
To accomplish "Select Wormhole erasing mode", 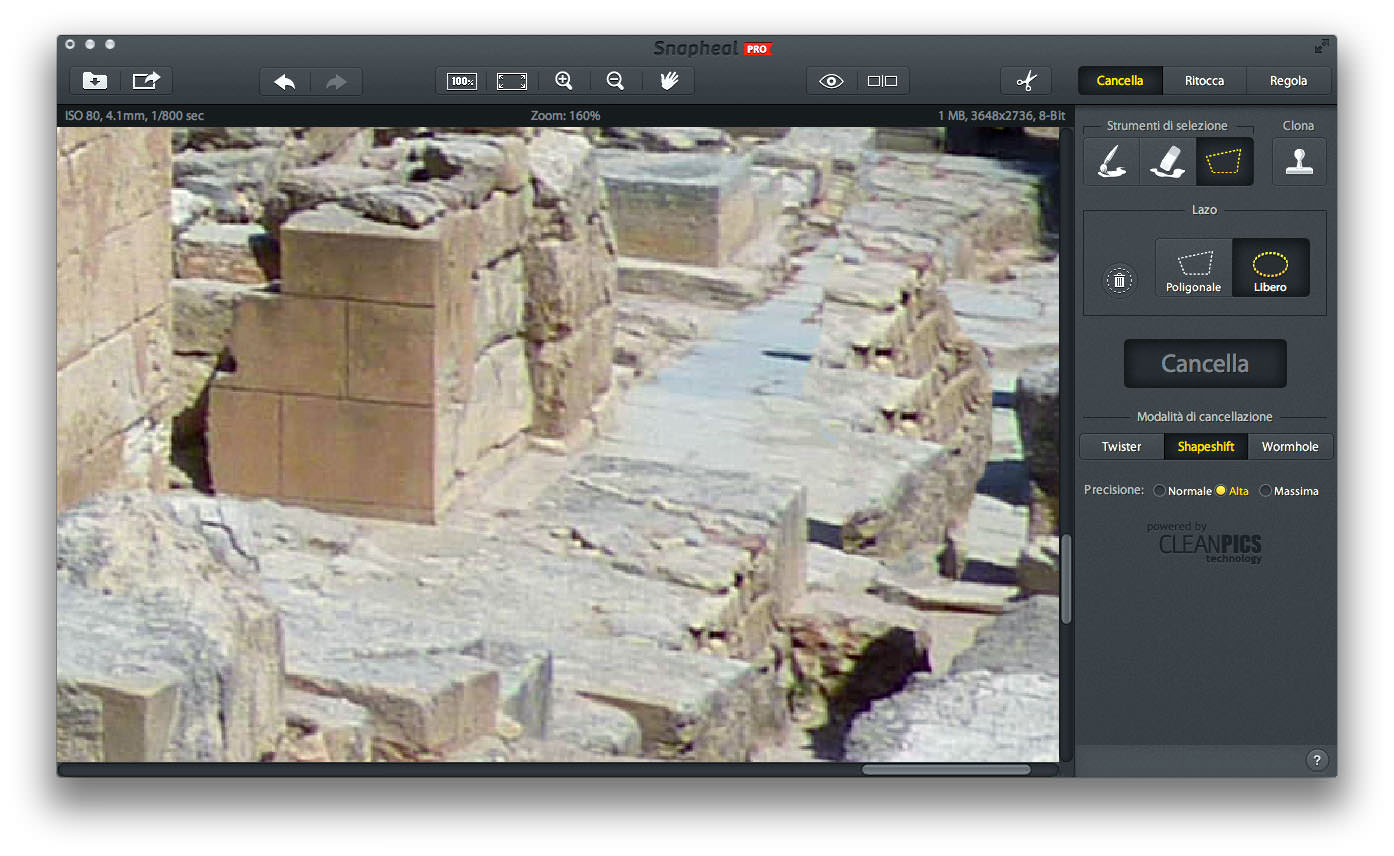I will point(1289,447).
